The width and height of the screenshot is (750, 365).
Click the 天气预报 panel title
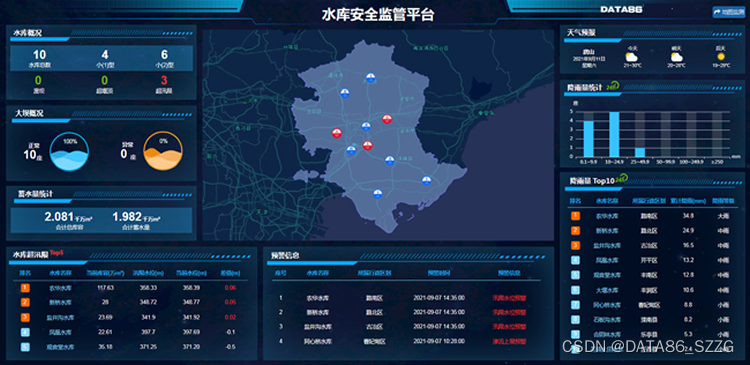tap(581, 33)
